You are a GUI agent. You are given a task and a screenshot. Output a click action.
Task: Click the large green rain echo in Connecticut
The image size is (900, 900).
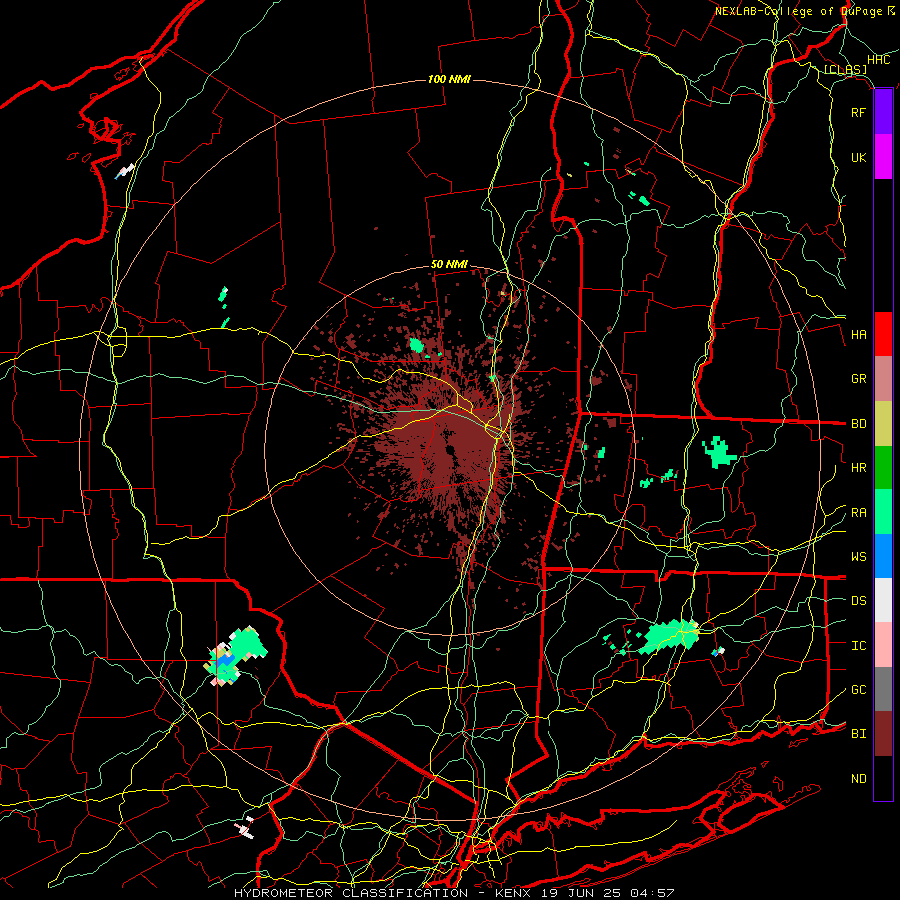coord(669,636)
